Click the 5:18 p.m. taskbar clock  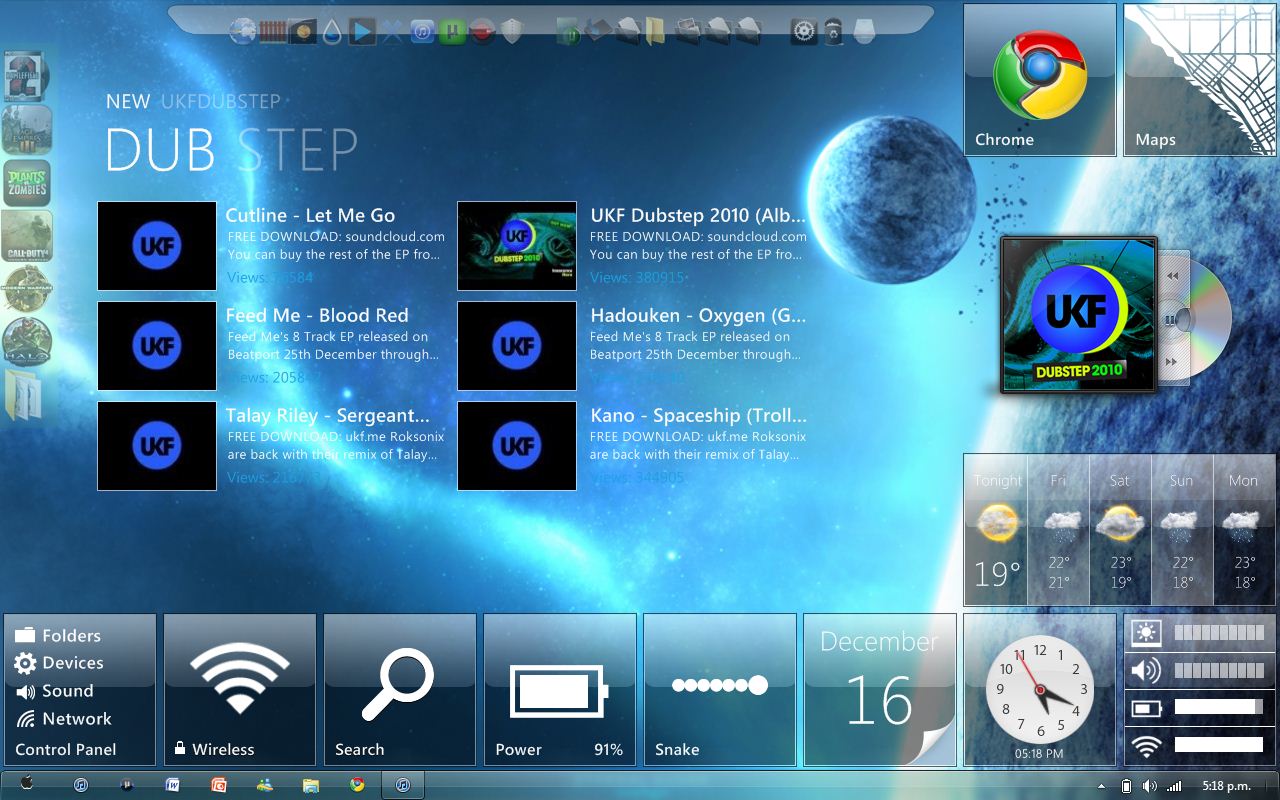click(1226, 786)
